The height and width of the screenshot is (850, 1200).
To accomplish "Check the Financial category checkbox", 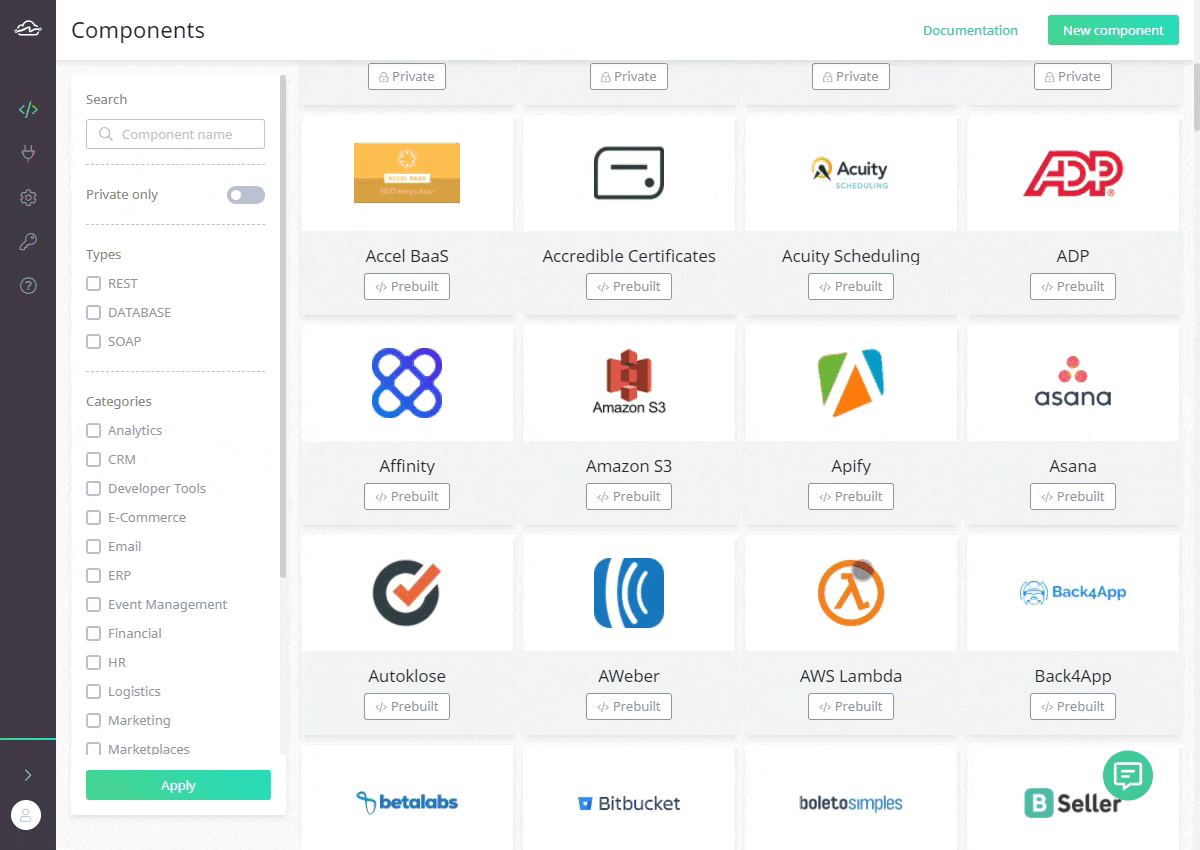I will pyautogui.click(x=94, y=634).
